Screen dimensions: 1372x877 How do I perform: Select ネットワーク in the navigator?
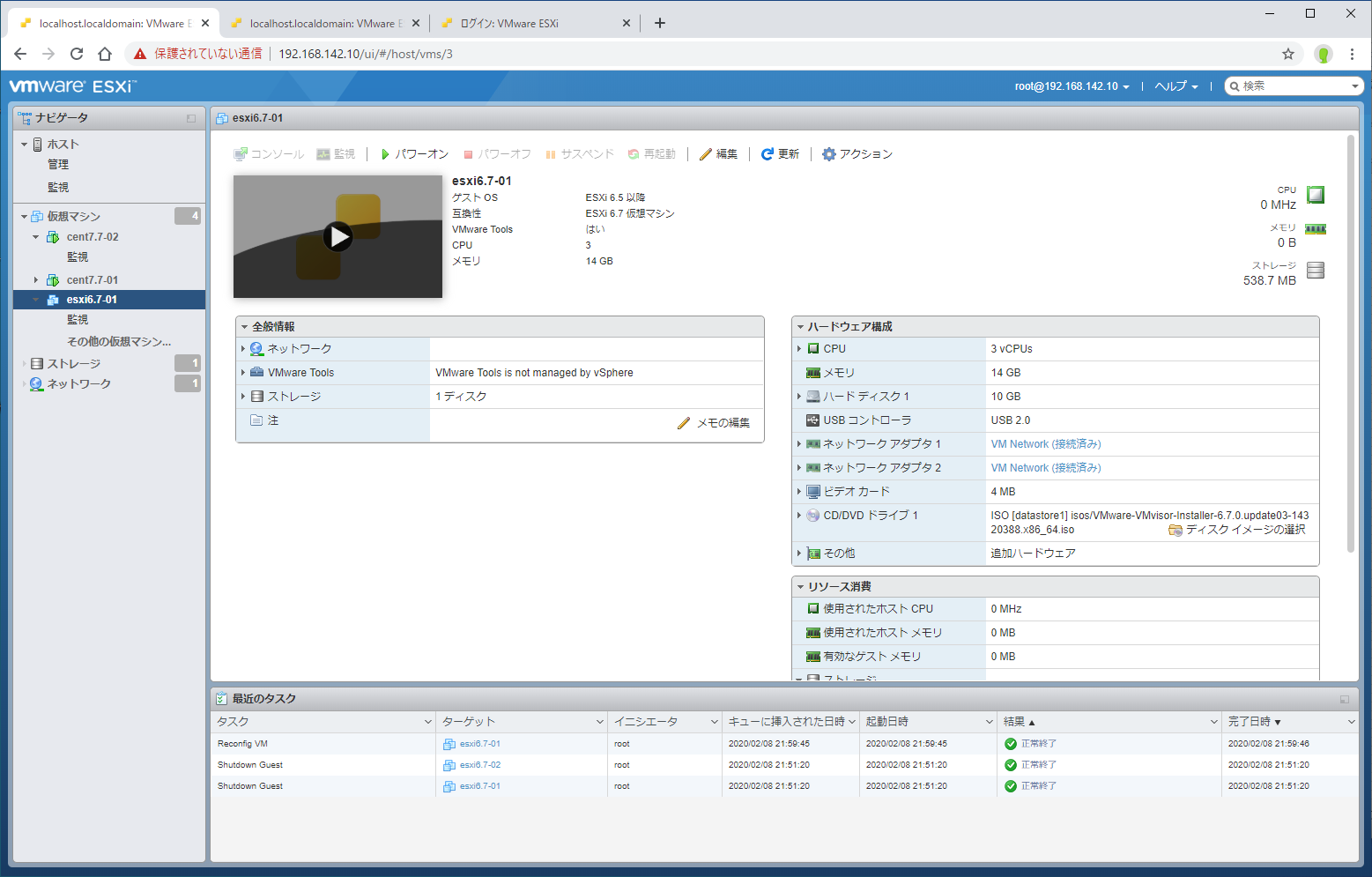pos(78,384)
